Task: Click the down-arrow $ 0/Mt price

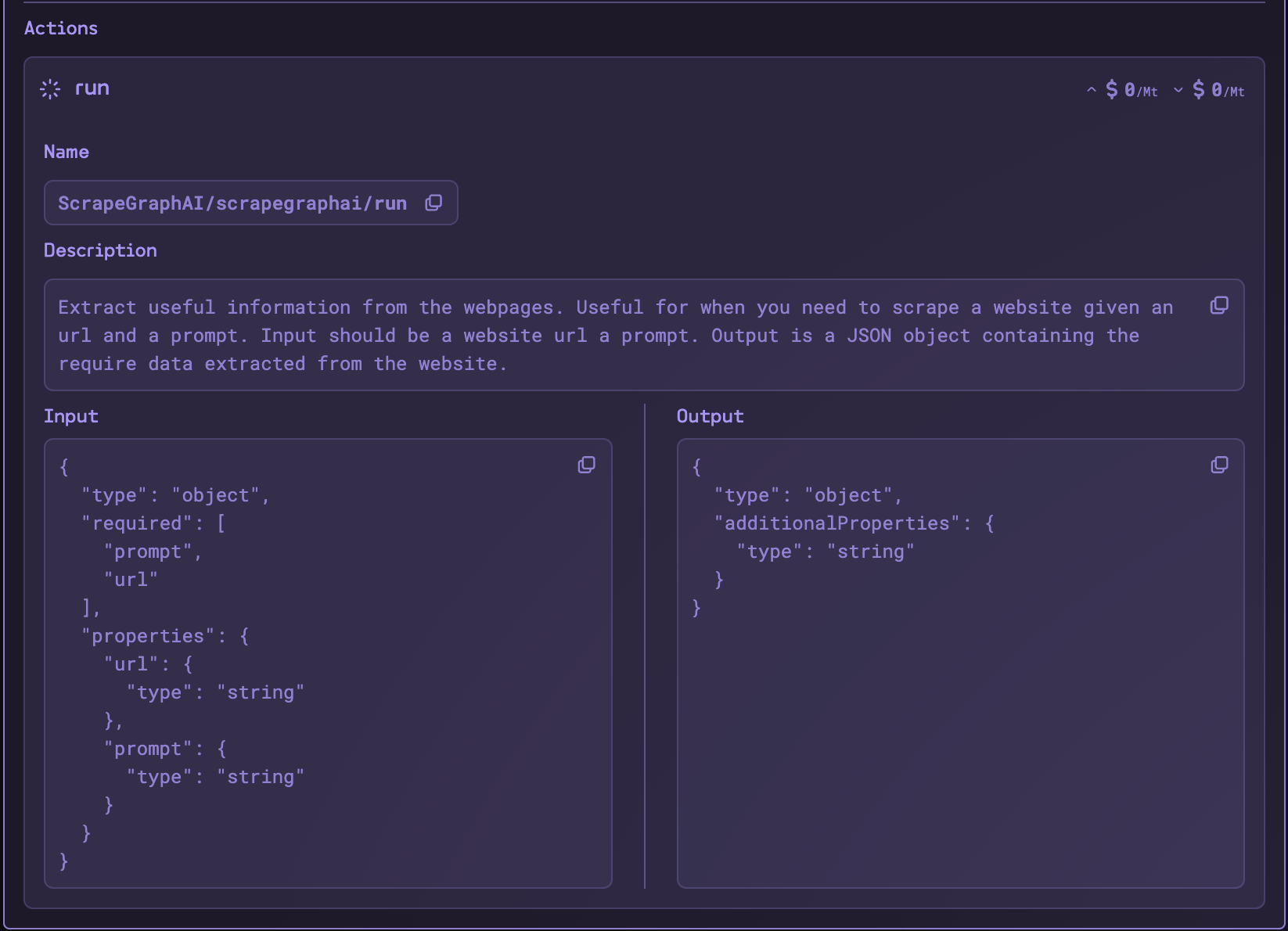Action: [x=1209, y=90]
